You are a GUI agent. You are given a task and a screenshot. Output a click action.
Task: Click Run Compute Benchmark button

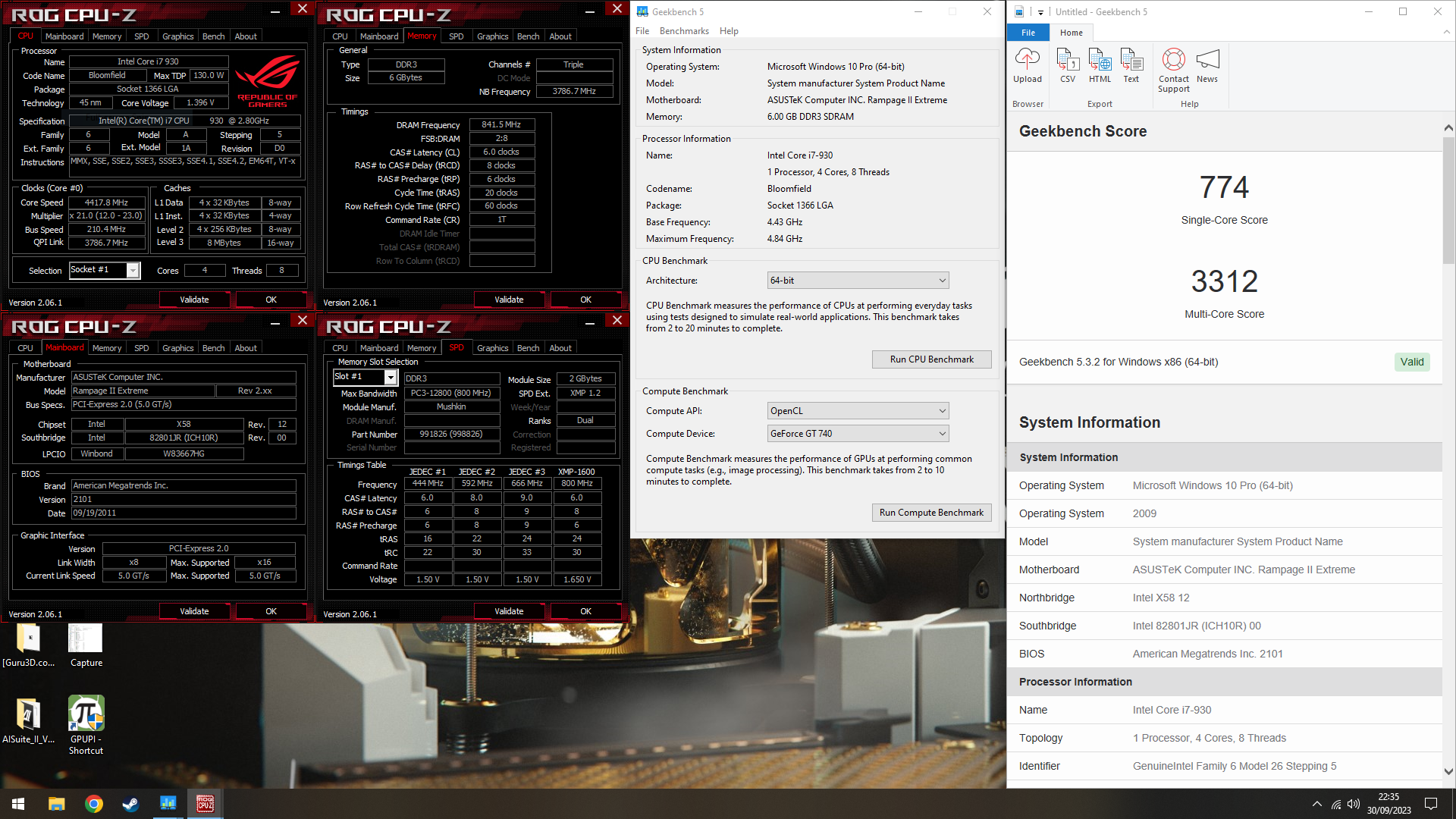(931, 513)
